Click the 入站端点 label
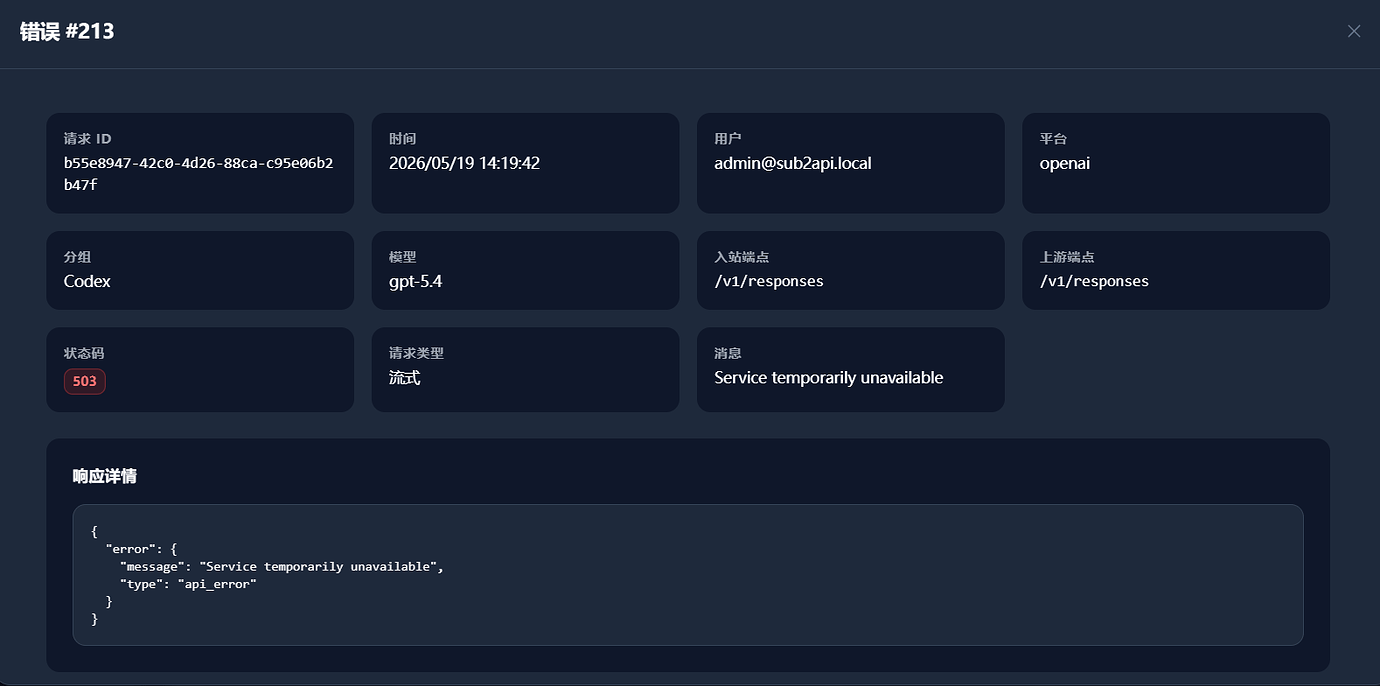 coord(741,257)
